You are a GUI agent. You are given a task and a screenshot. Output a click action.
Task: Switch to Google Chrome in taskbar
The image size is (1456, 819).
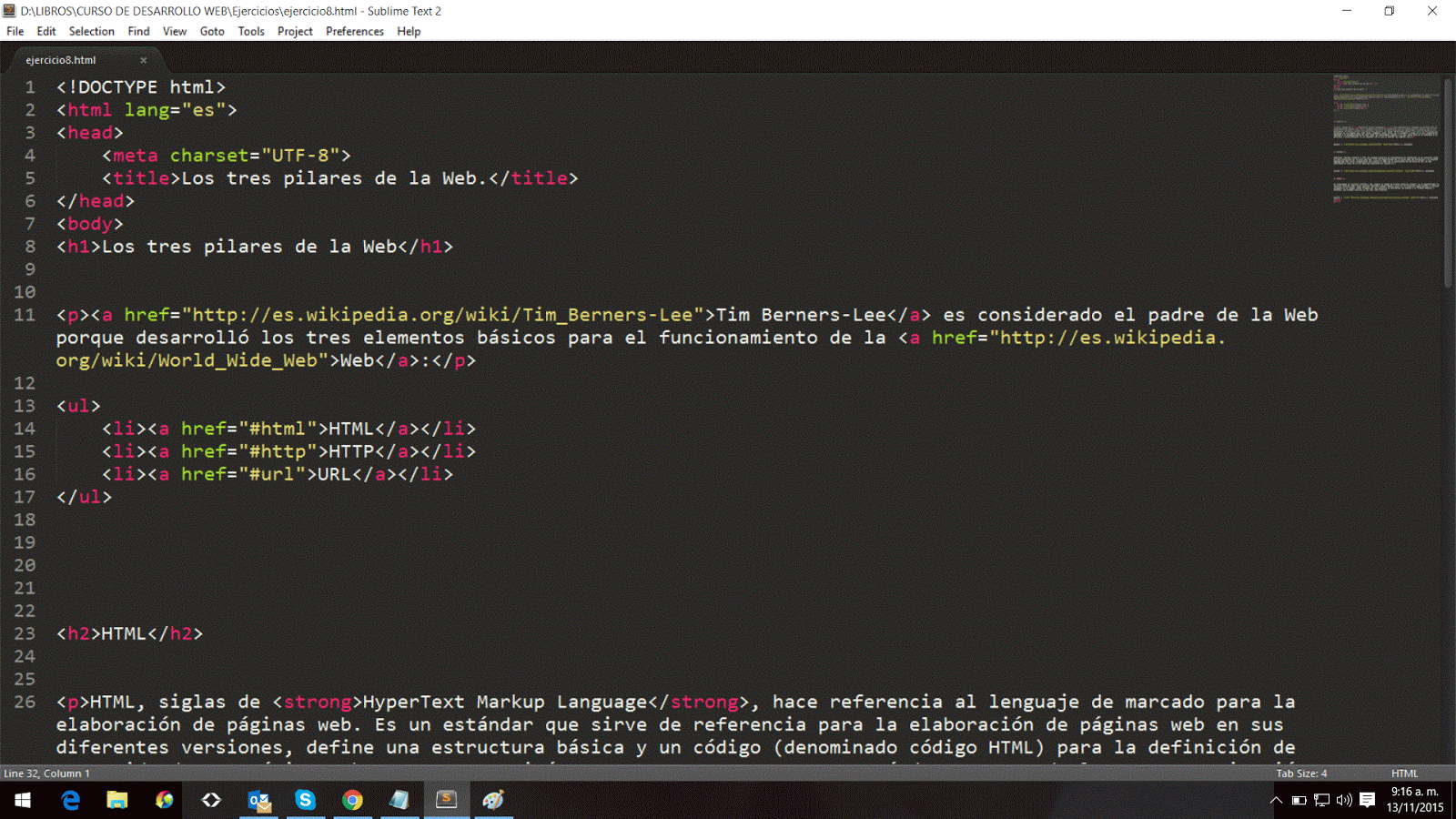[352, 800]
